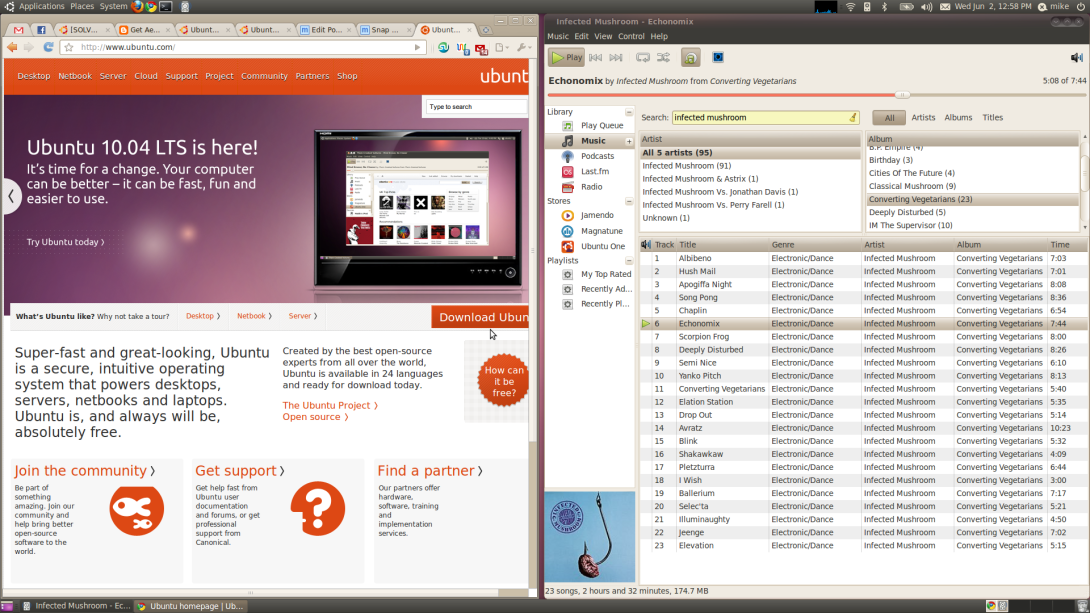Open Banshee Music menu
This screenshot has height=613, width=1090.
[558, 36]
